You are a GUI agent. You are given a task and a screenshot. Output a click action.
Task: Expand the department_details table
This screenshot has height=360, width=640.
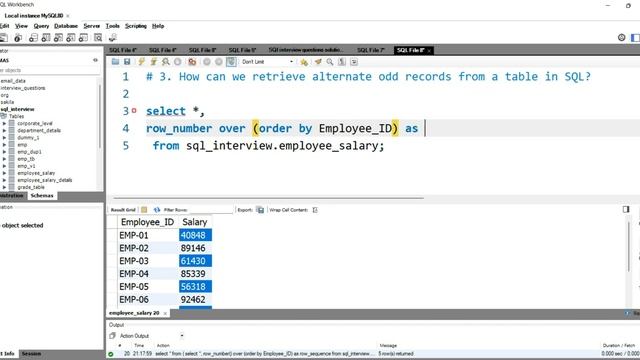[4, 131]
